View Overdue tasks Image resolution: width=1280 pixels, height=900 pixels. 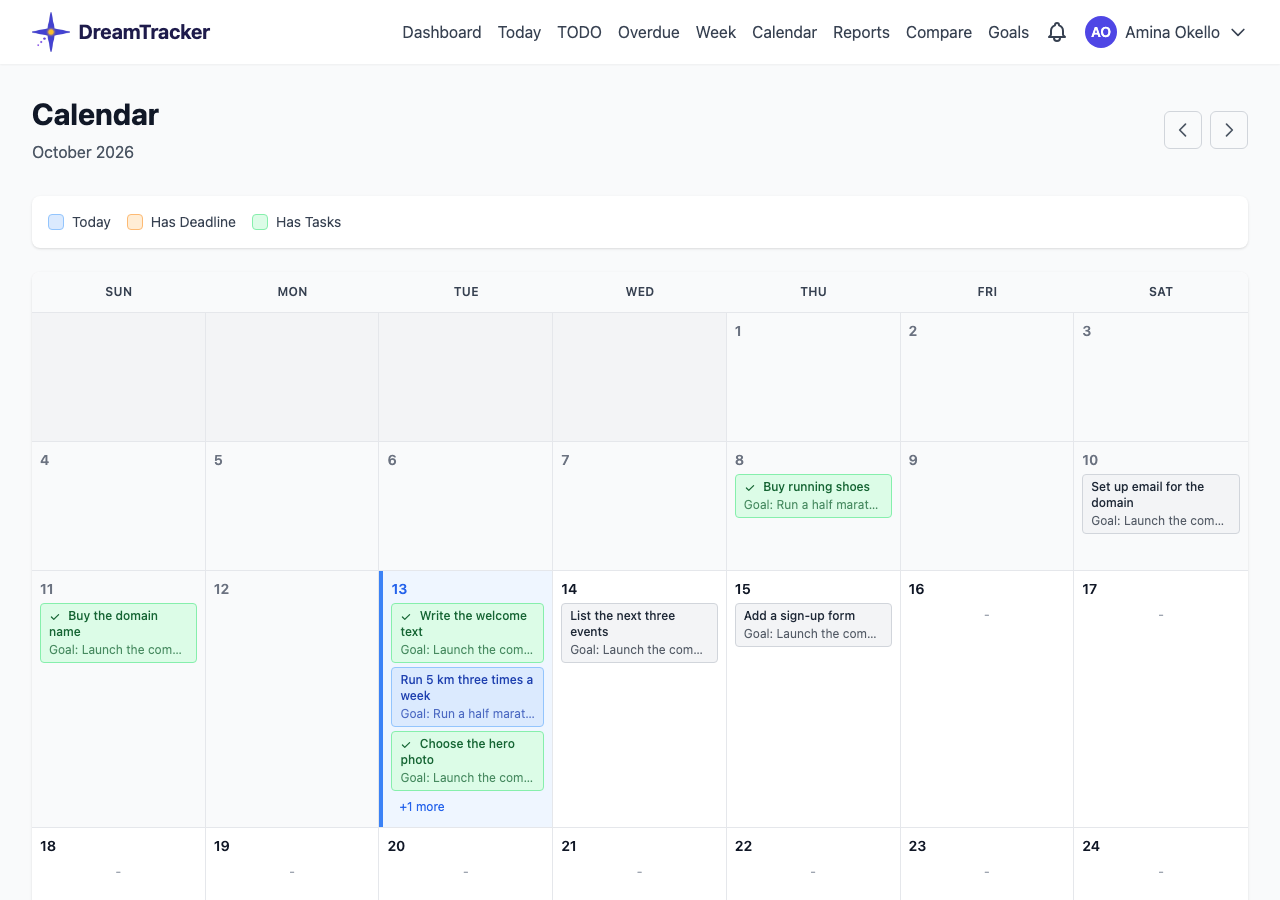tap(648, 32)
